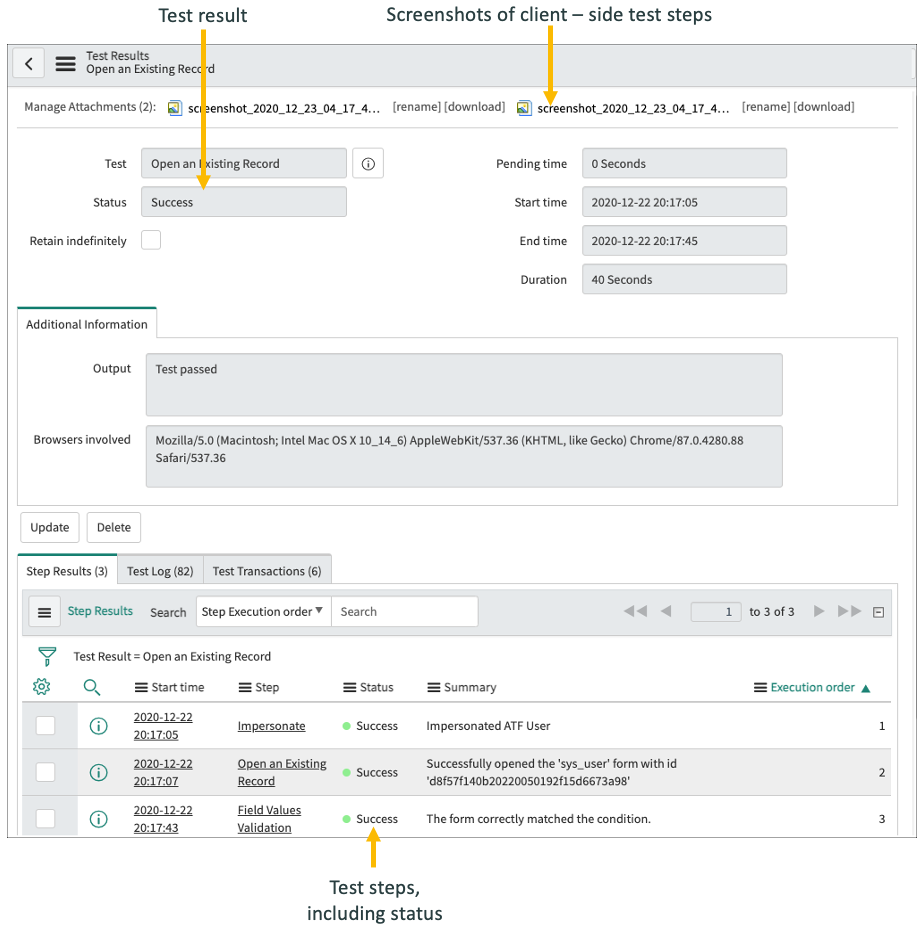The height and width of the screenshot is (925, 920).
Task: Switch to the Test Log tab
Action: (x=159, y=570)
